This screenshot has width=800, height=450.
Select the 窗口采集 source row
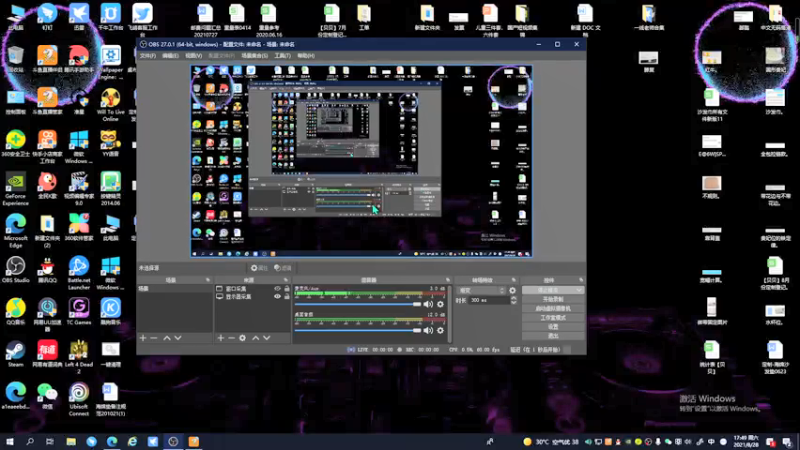[x=252, y=289]
